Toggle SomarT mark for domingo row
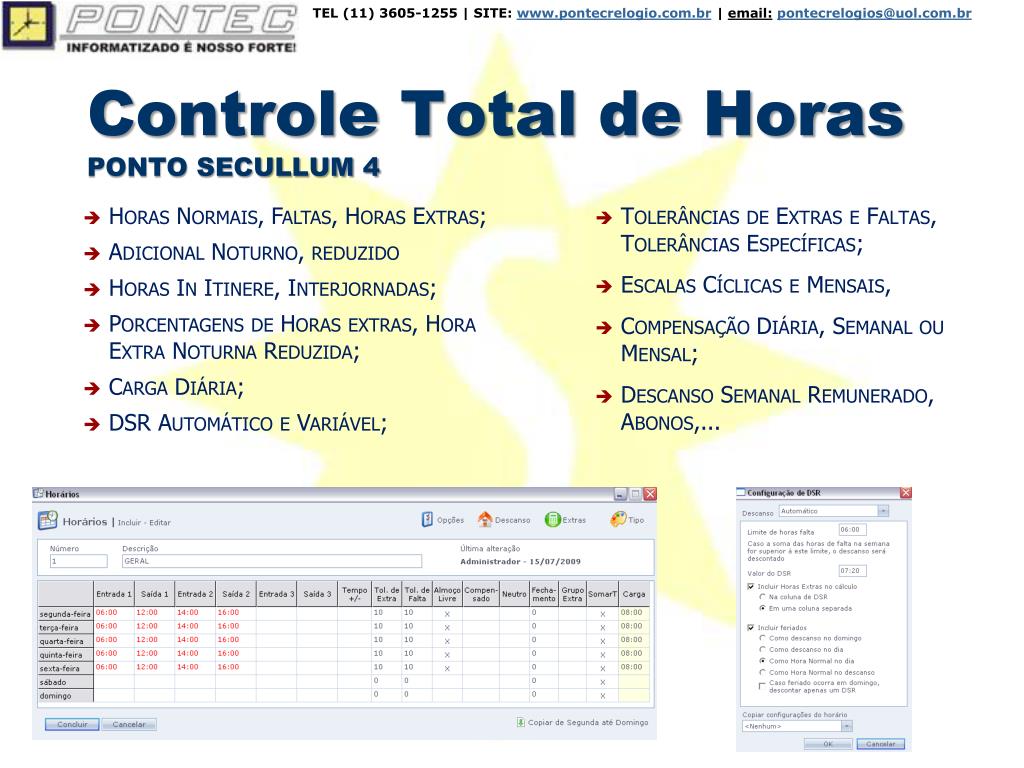 click(602, 696)
